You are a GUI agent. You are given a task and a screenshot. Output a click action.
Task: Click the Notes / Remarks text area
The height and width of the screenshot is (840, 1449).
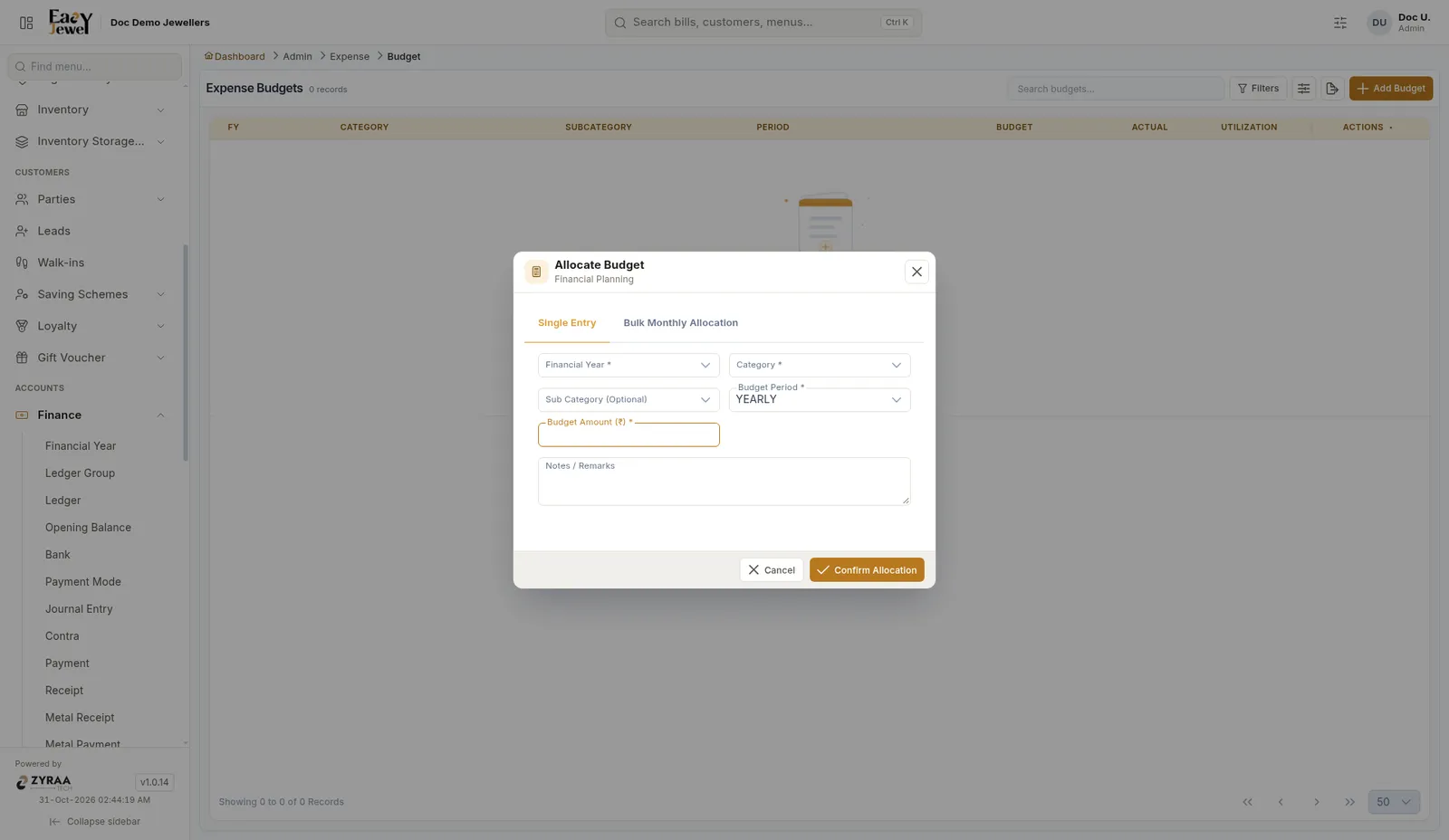pyautogui.click(x=724, y=482)
